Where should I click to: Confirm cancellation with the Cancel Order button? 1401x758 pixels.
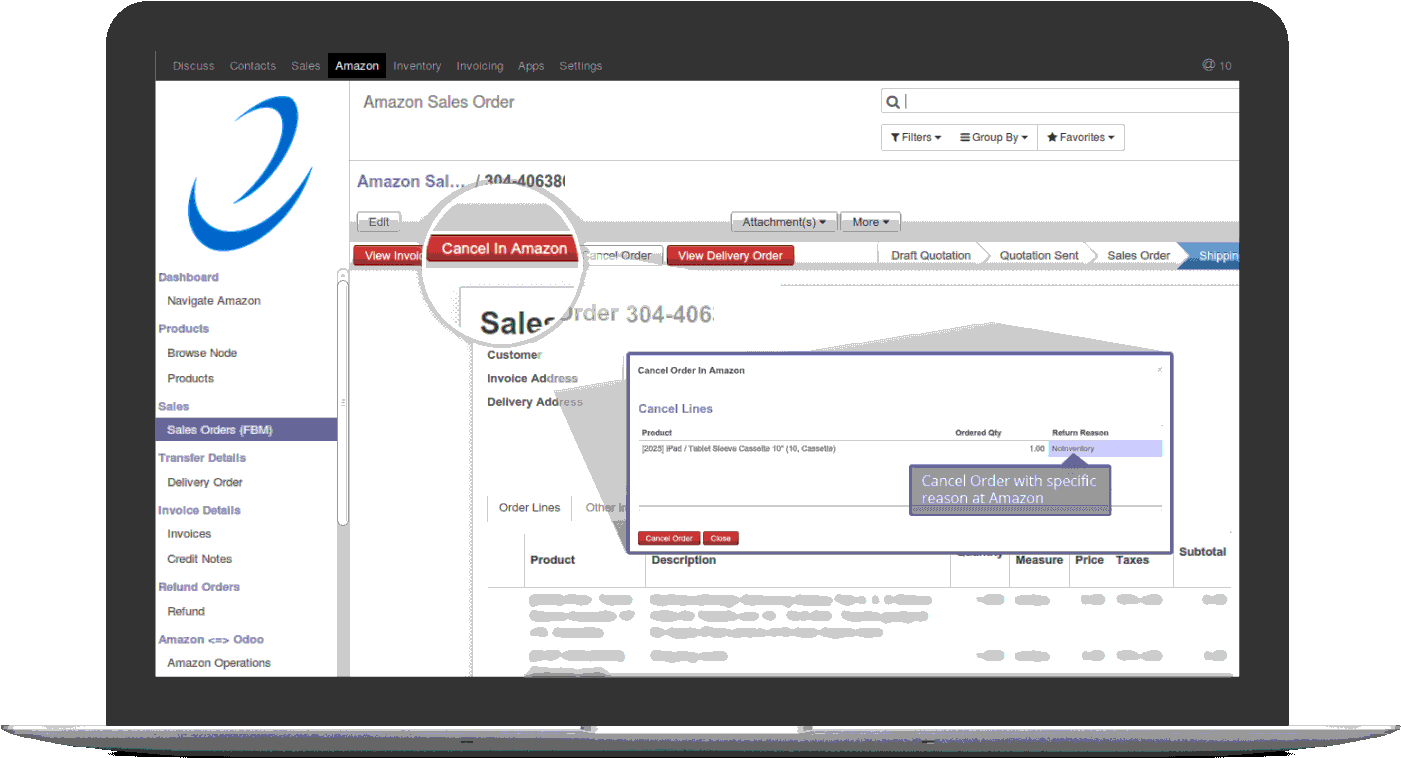pos(667,538)
